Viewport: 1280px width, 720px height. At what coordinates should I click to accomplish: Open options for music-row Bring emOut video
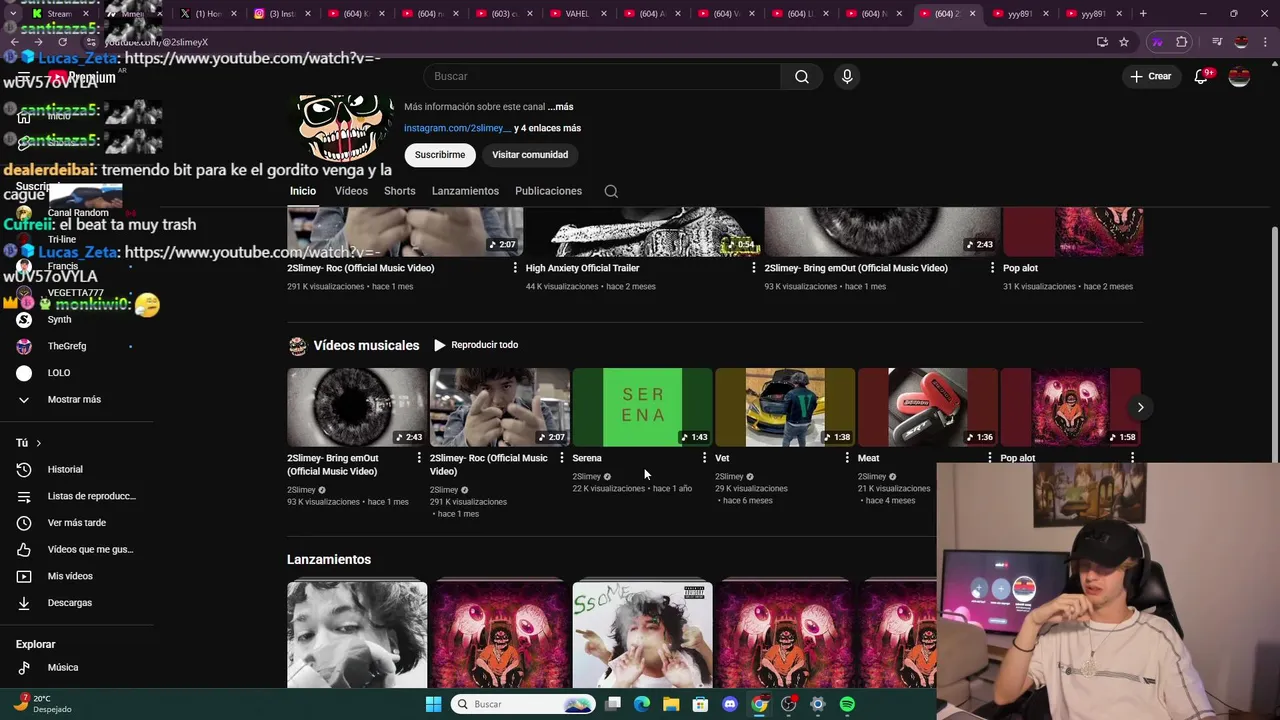click(419, 458)
